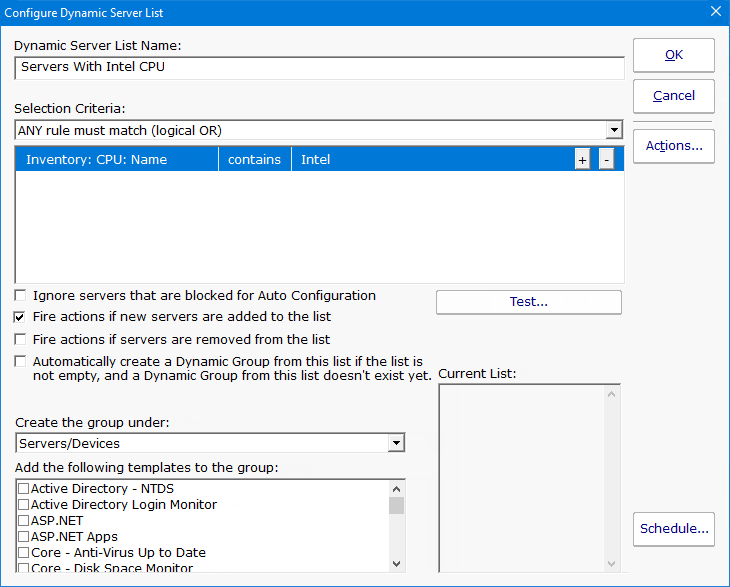
Task: Close the Configure Dynamic Server List dialog
Action: [x=715, y=12]
